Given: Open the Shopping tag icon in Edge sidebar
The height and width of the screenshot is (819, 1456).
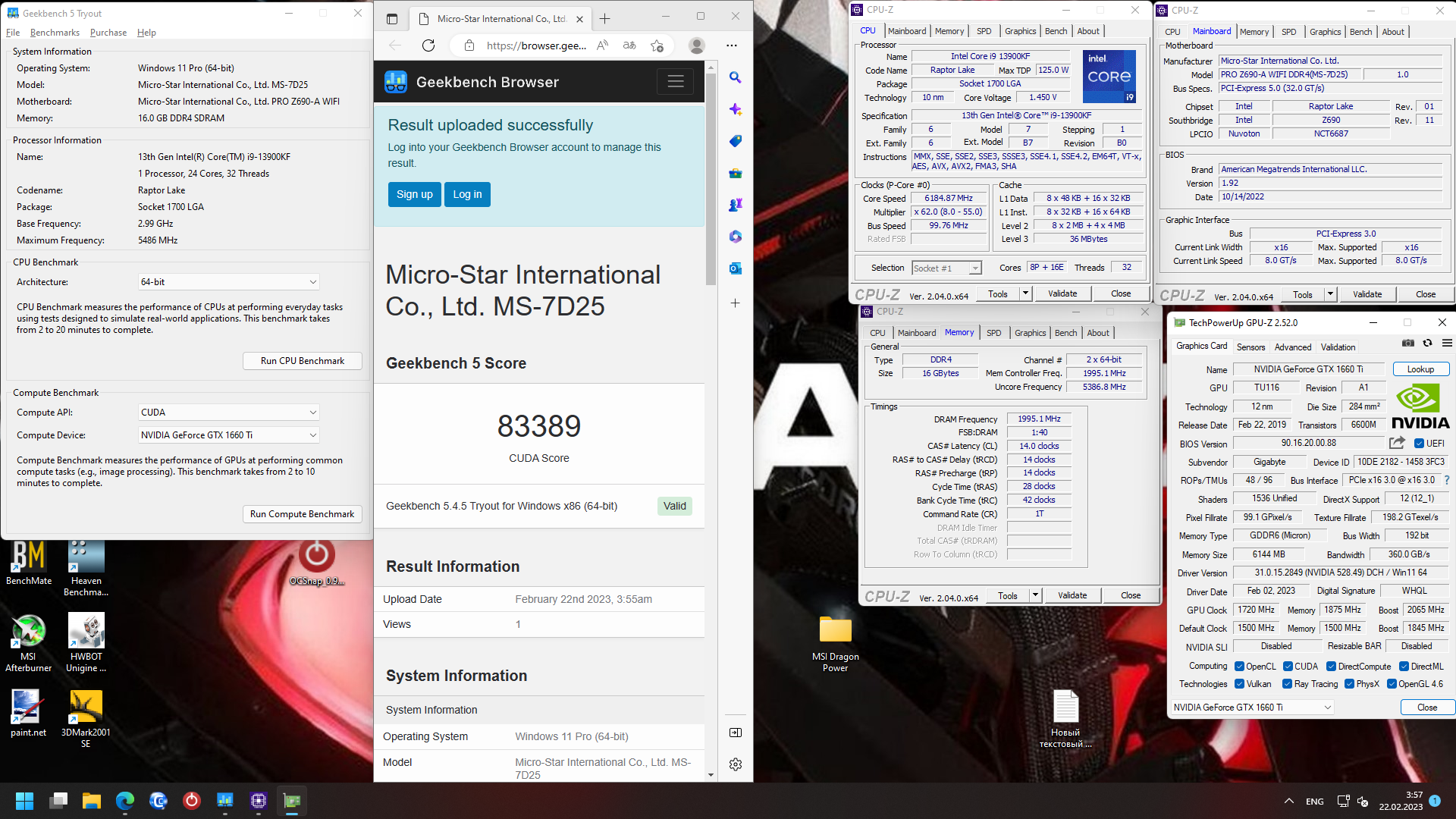Looking at the screenshot, I should tap(735, 141).
